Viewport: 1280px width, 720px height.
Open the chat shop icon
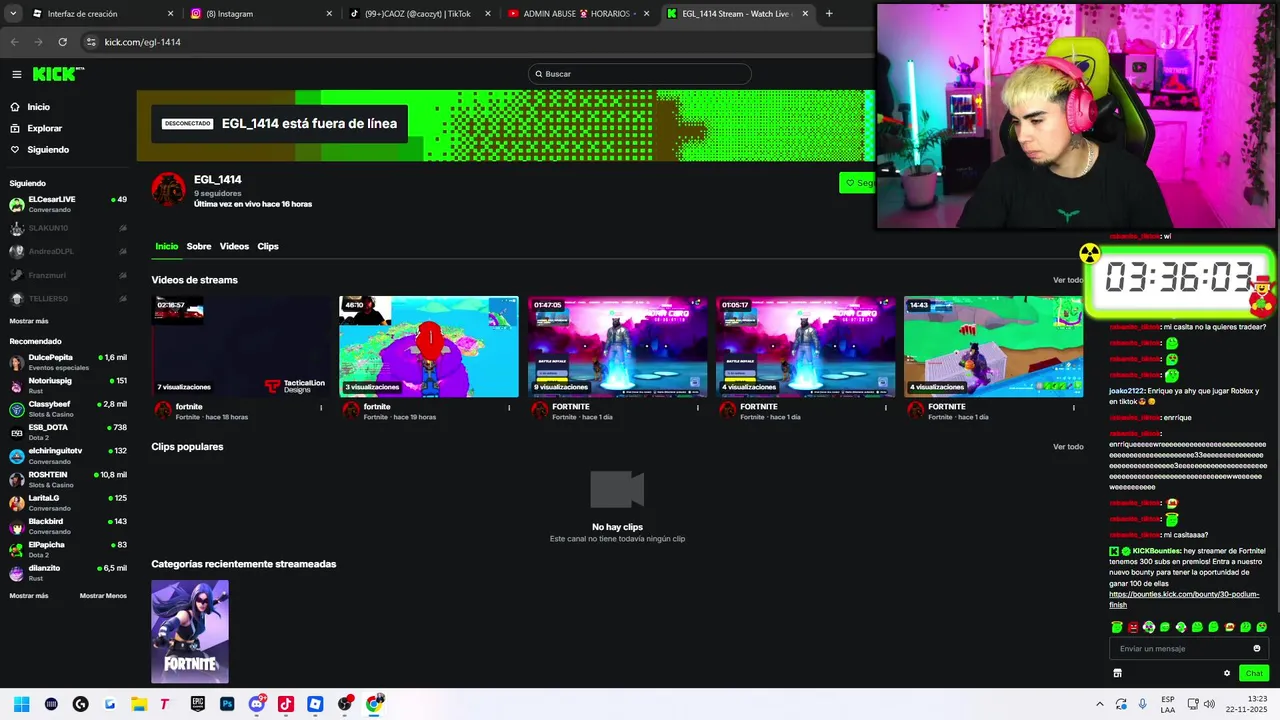pos(1117,673)
